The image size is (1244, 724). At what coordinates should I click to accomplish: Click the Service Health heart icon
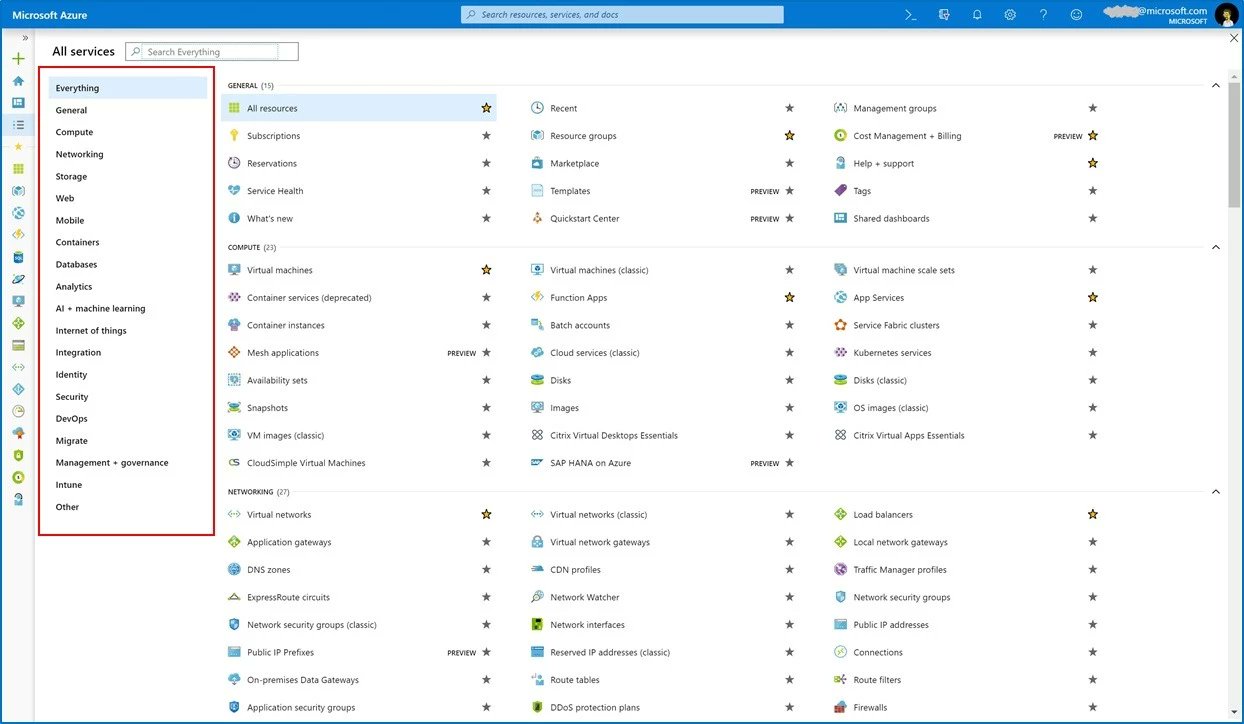tap(234, 190)
